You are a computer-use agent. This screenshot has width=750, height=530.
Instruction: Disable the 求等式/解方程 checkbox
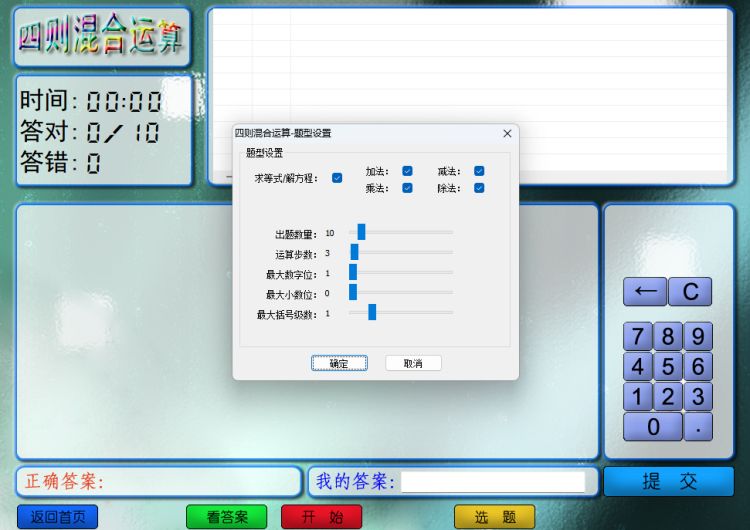[x=337, y=178]
